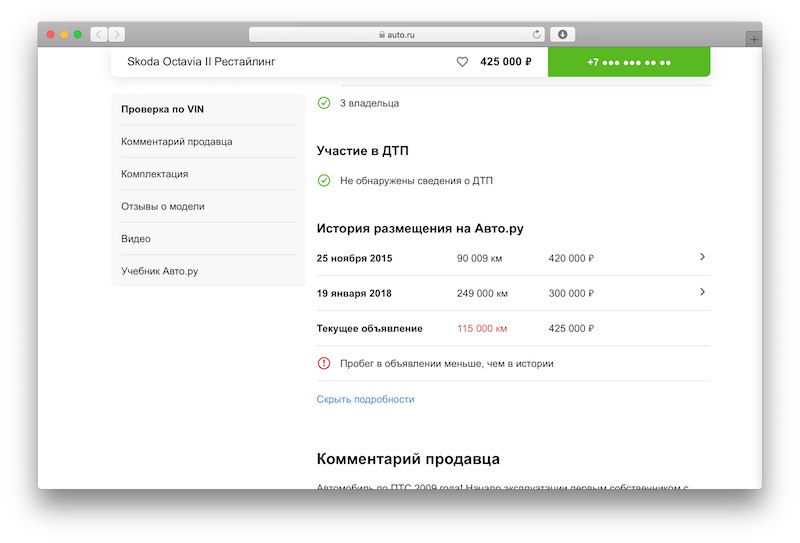
Task: Click the Пробег в объявлении меньше warning text
Action: click(x=447, y=363)
